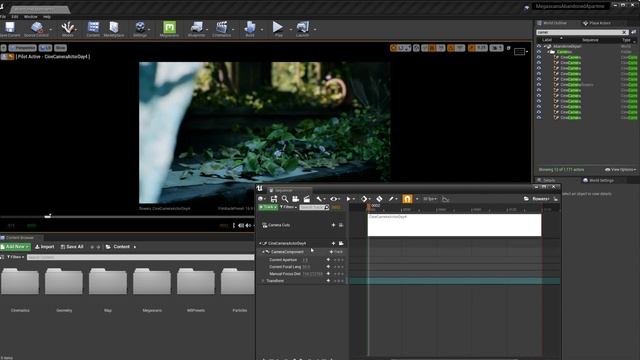Collapse the CameraComponent track

pyautogui.click(x=263, y=252)
